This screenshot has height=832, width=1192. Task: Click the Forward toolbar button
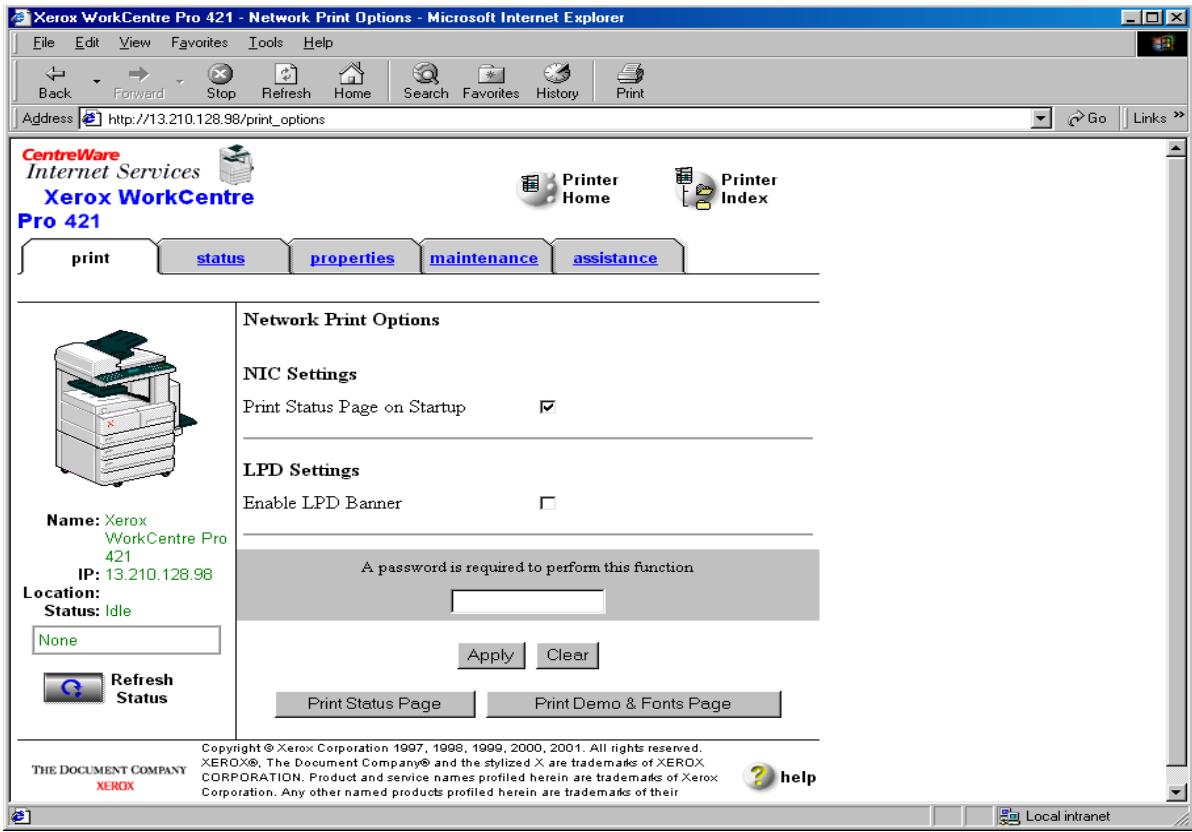click(138, 81)
